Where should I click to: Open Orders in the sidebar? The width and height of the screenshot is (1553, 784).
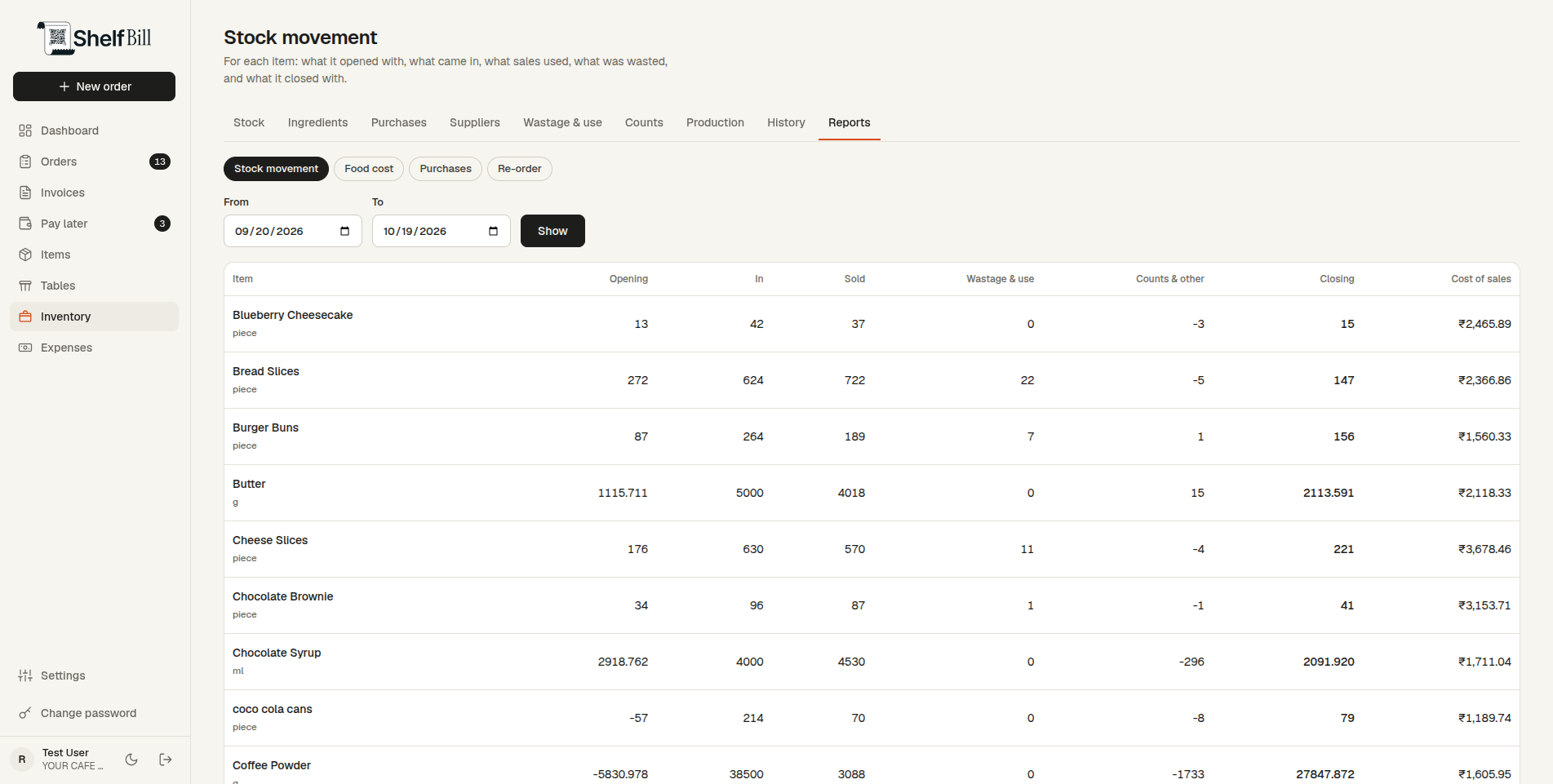point(94,162)
